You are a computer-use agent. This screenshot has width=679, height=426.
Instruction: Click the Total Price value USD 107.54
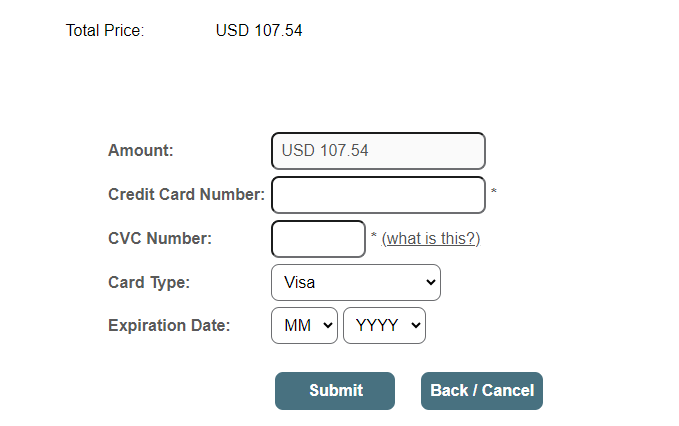(259, 31)
